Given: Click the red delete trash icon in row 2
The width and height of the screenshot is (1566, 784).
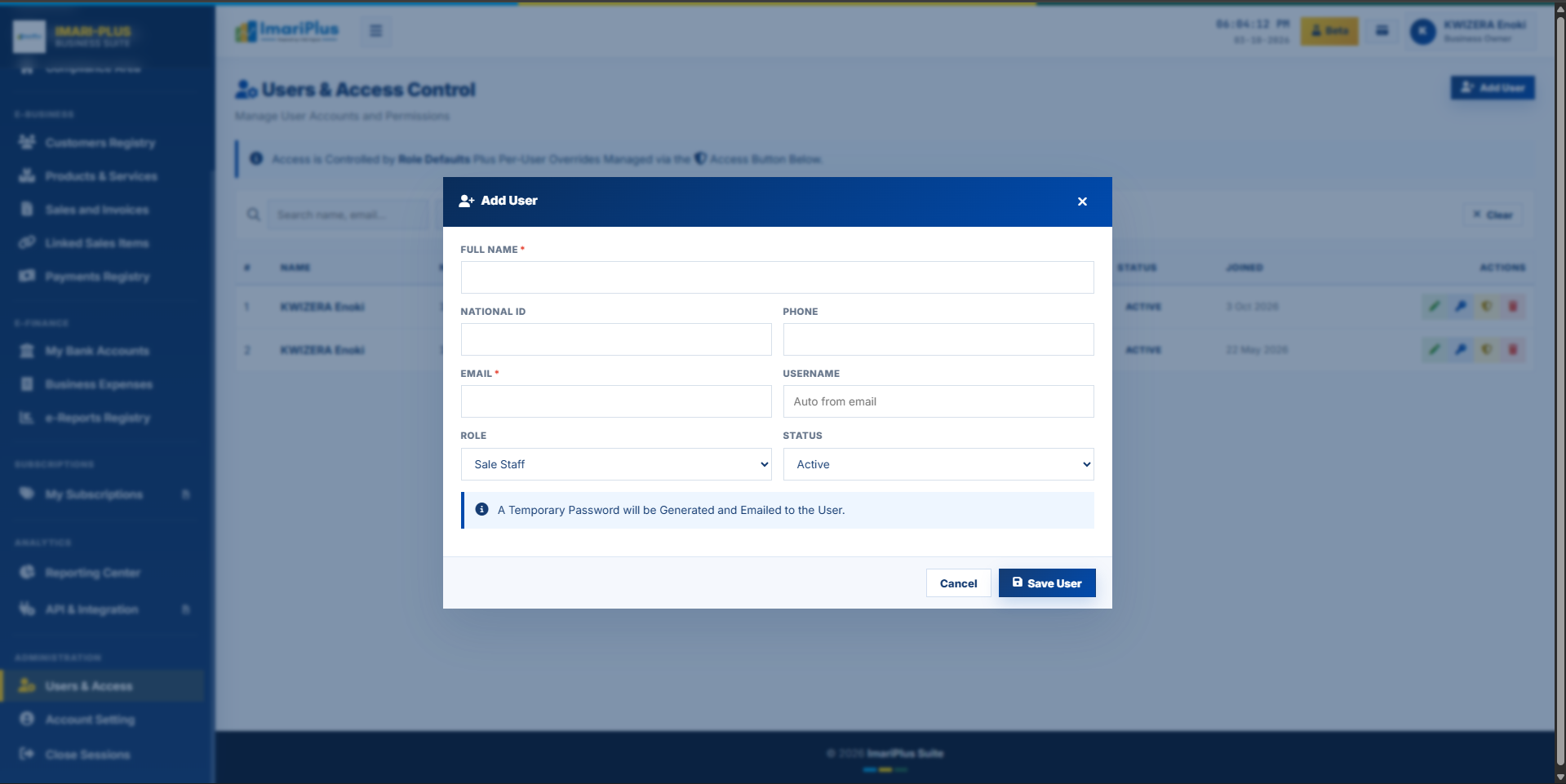Looking at the screenshot, I should 1513,350.
